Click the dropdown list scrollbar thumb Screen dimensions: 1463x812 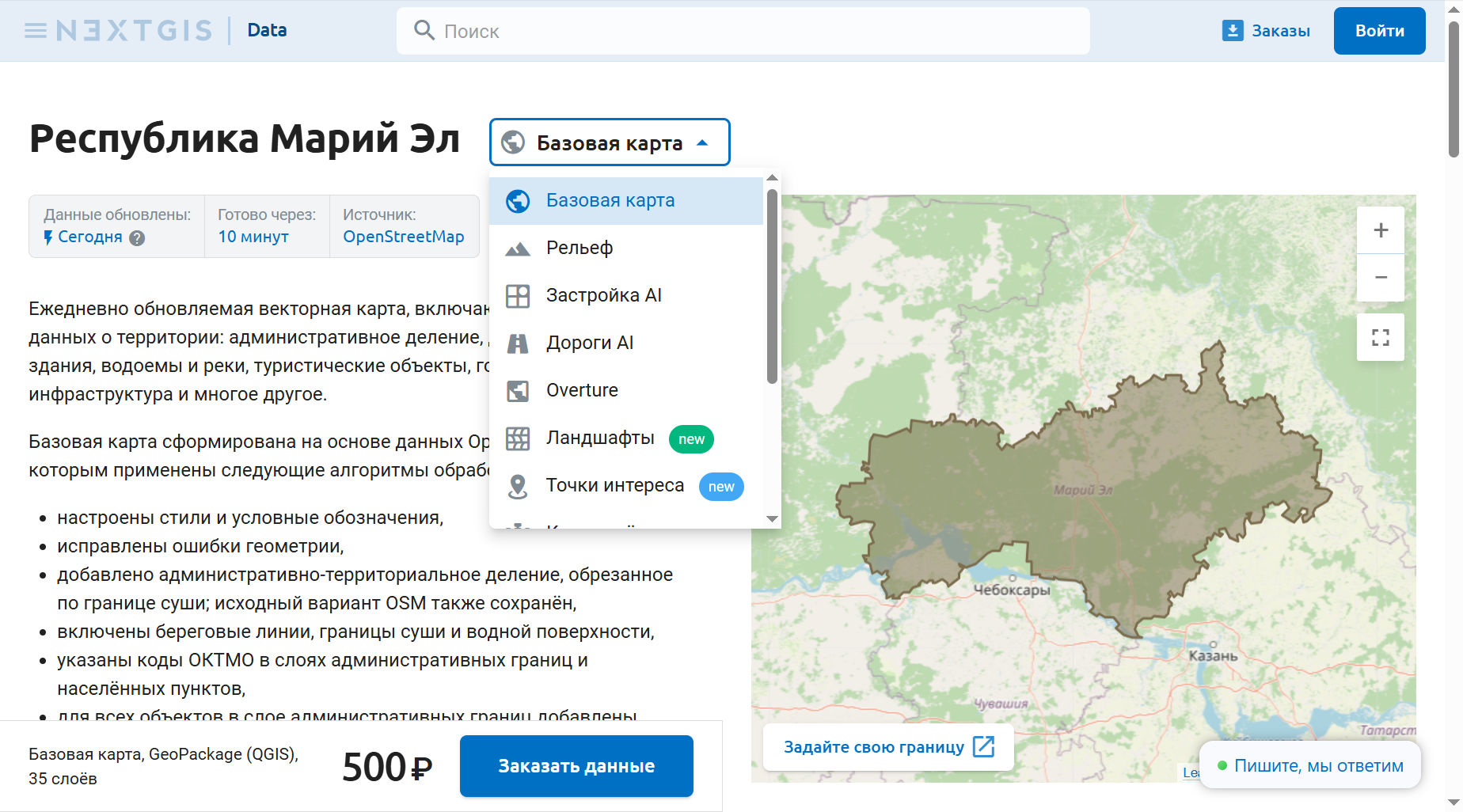pyautogui.click(x=773, y=286)
